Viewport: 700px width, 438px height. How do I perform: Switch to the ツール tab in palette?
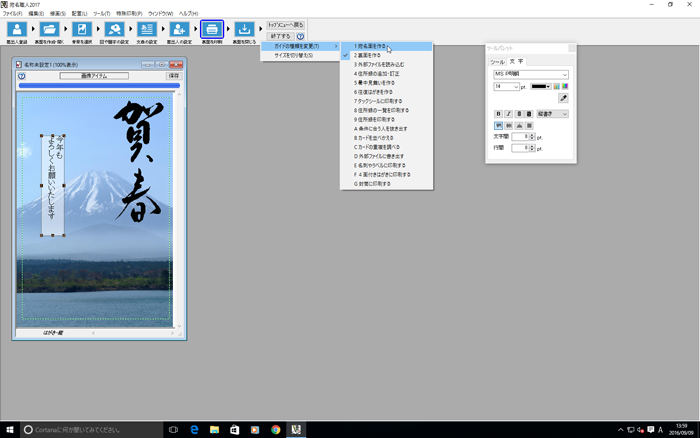497,62
